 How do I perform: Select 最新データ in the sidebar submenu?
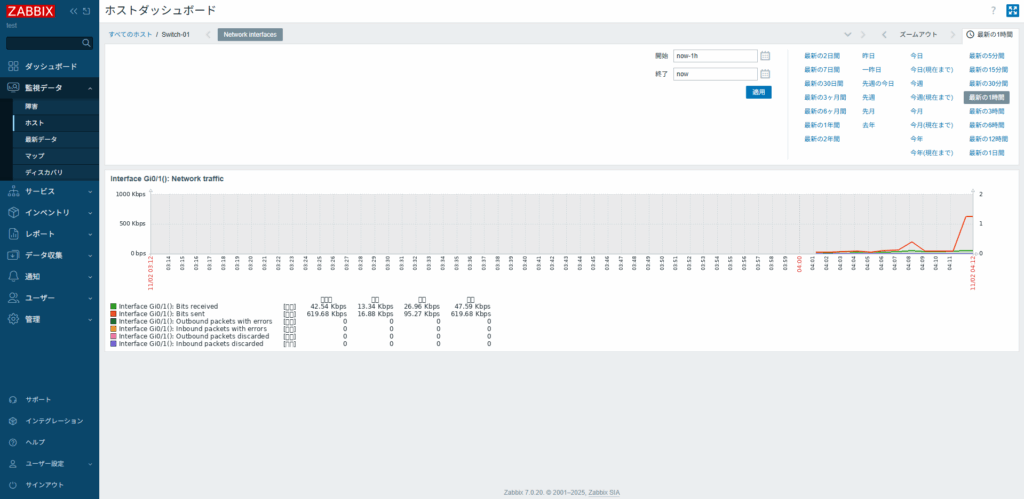(41, 139)
